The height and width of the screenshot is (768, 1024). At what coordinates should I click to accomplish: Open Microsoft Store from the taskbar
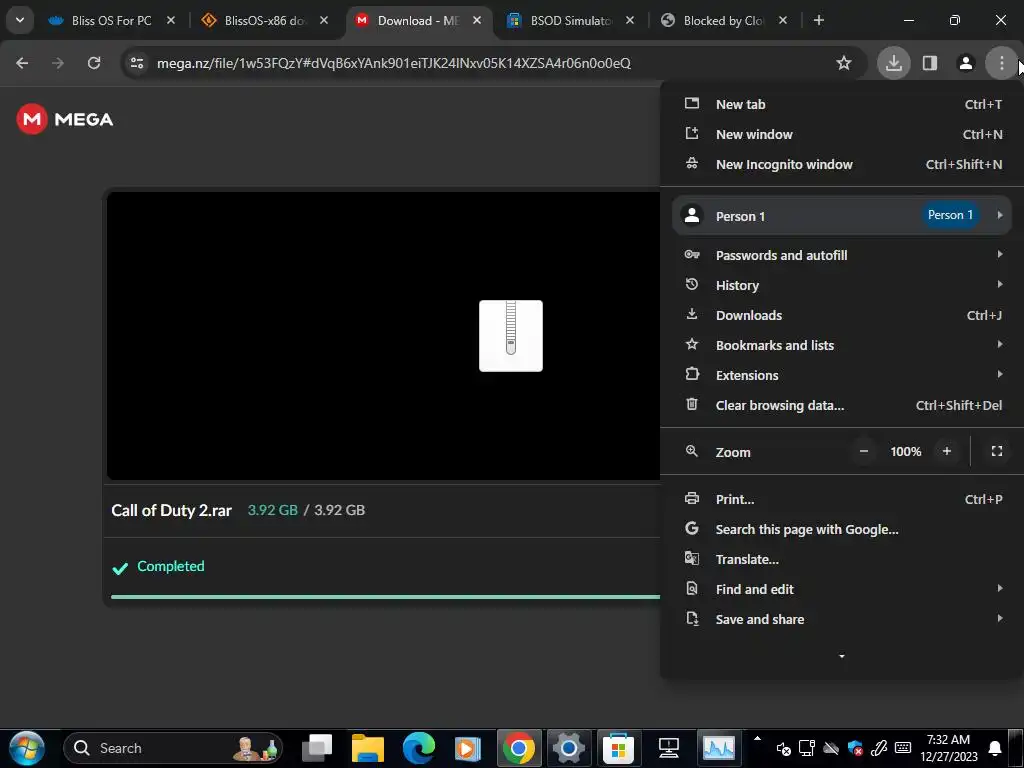(x=618, y=748)
